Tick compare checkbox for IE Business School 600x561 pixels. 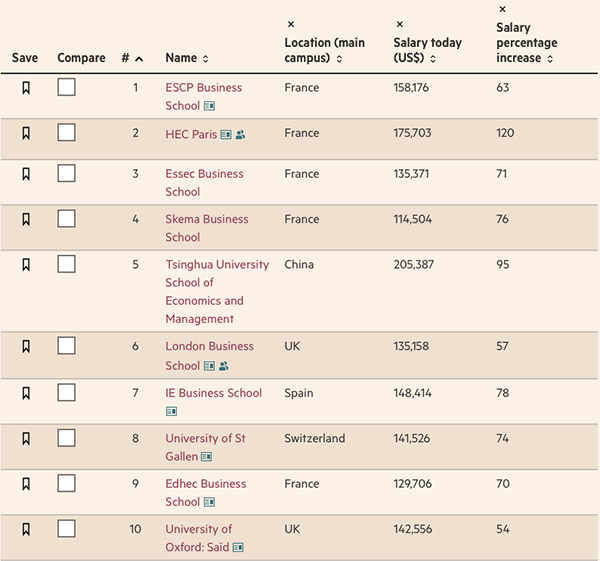[66, 393]
